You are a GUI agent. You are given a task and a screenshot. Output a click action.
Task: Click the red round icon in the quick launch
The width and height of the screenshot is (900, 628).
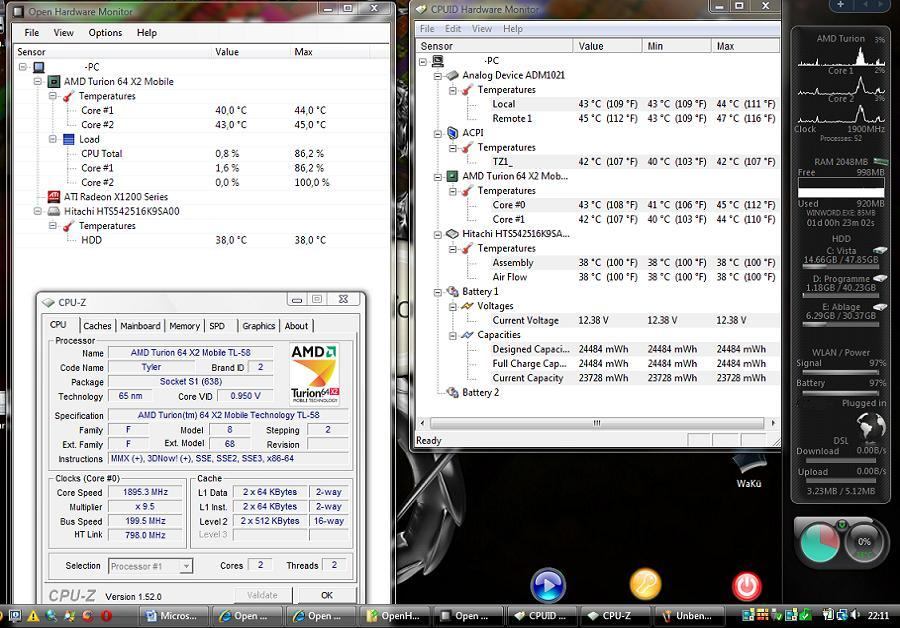pyautogui.click(x=106, y=616)
